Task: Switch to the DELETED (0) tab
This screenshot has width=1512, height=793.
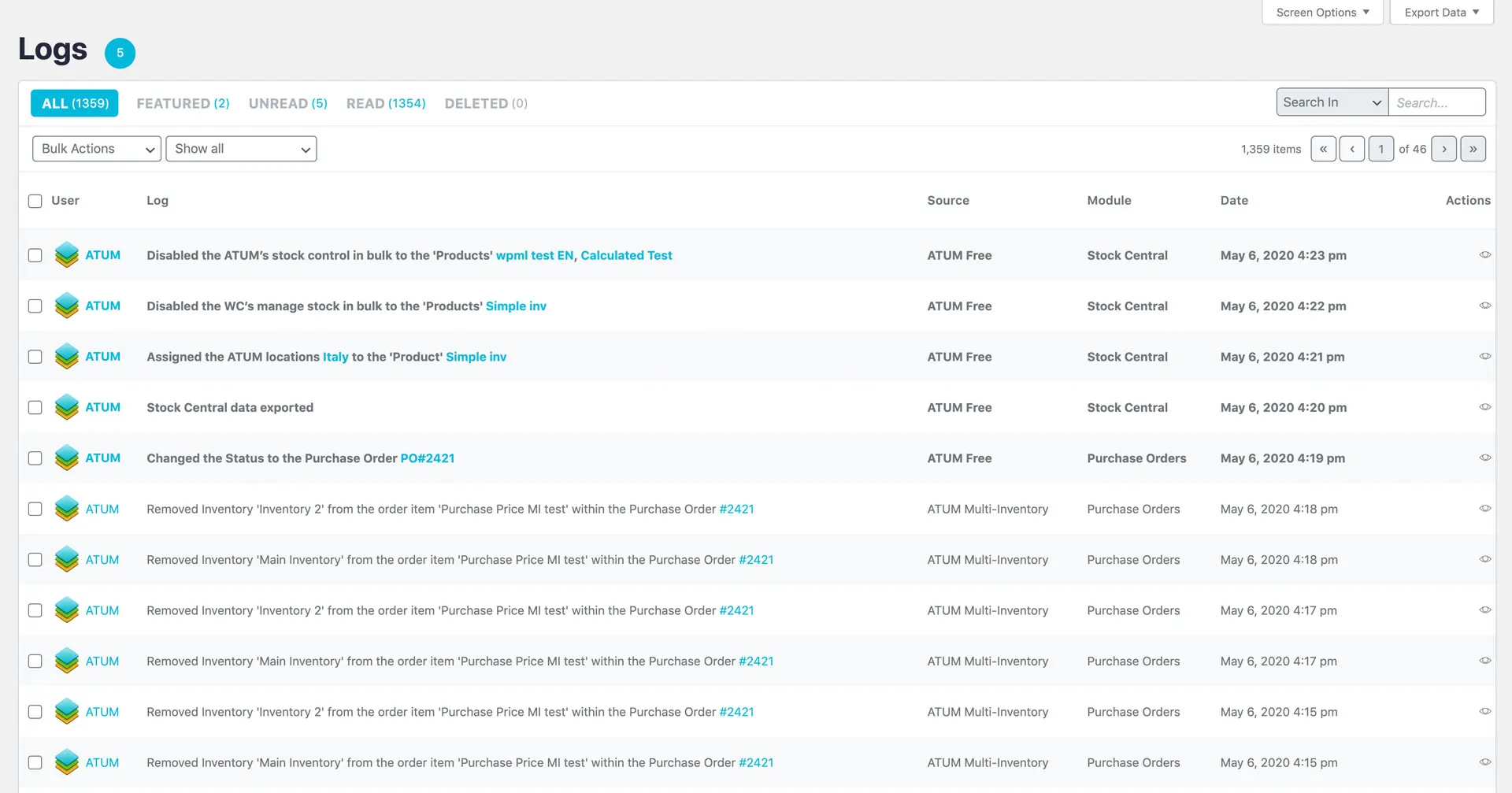Action: tap(486, 103)
